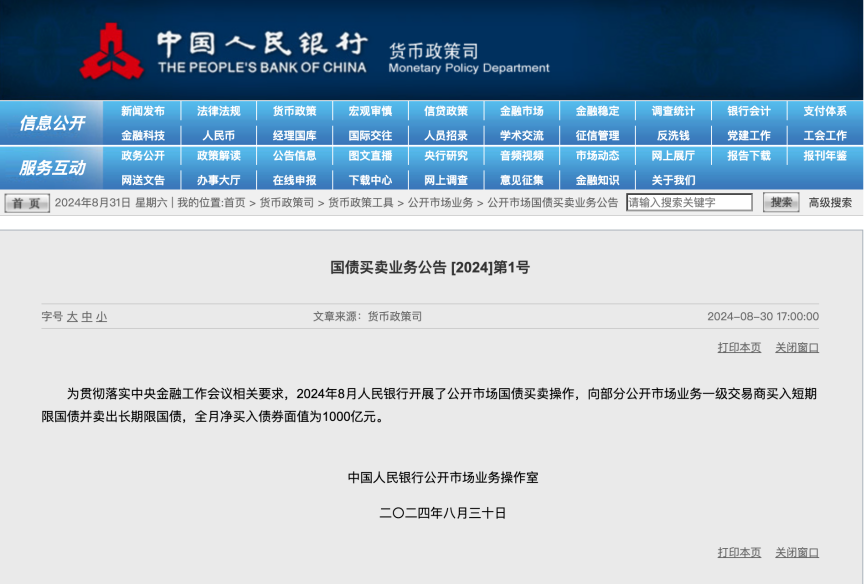866x584 pixels.
Task: Select 反洗钱 in navigation
Action: [x=673, y=135]
